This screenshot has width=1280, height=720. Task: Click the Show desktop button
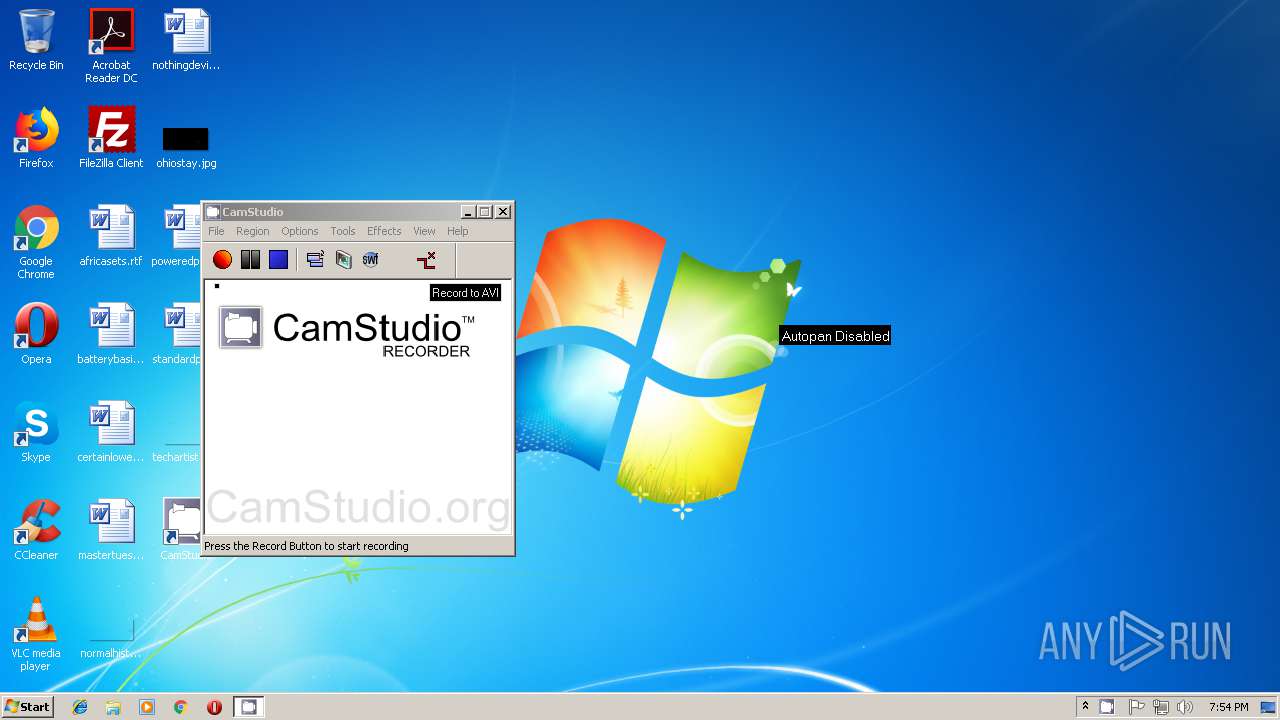click(1269, 707)
